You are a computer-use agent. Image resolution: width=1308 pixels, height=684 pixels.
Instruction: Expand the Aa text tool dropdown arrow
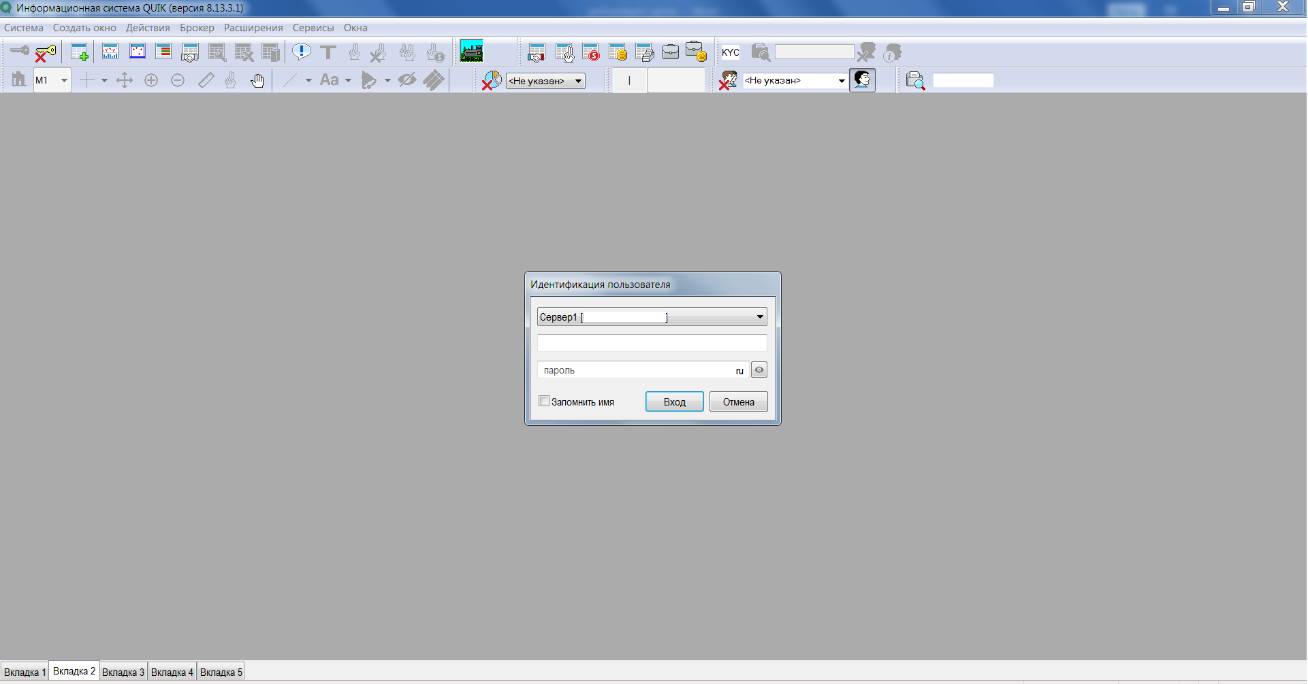pyautogui.click(x=348, y=80)
